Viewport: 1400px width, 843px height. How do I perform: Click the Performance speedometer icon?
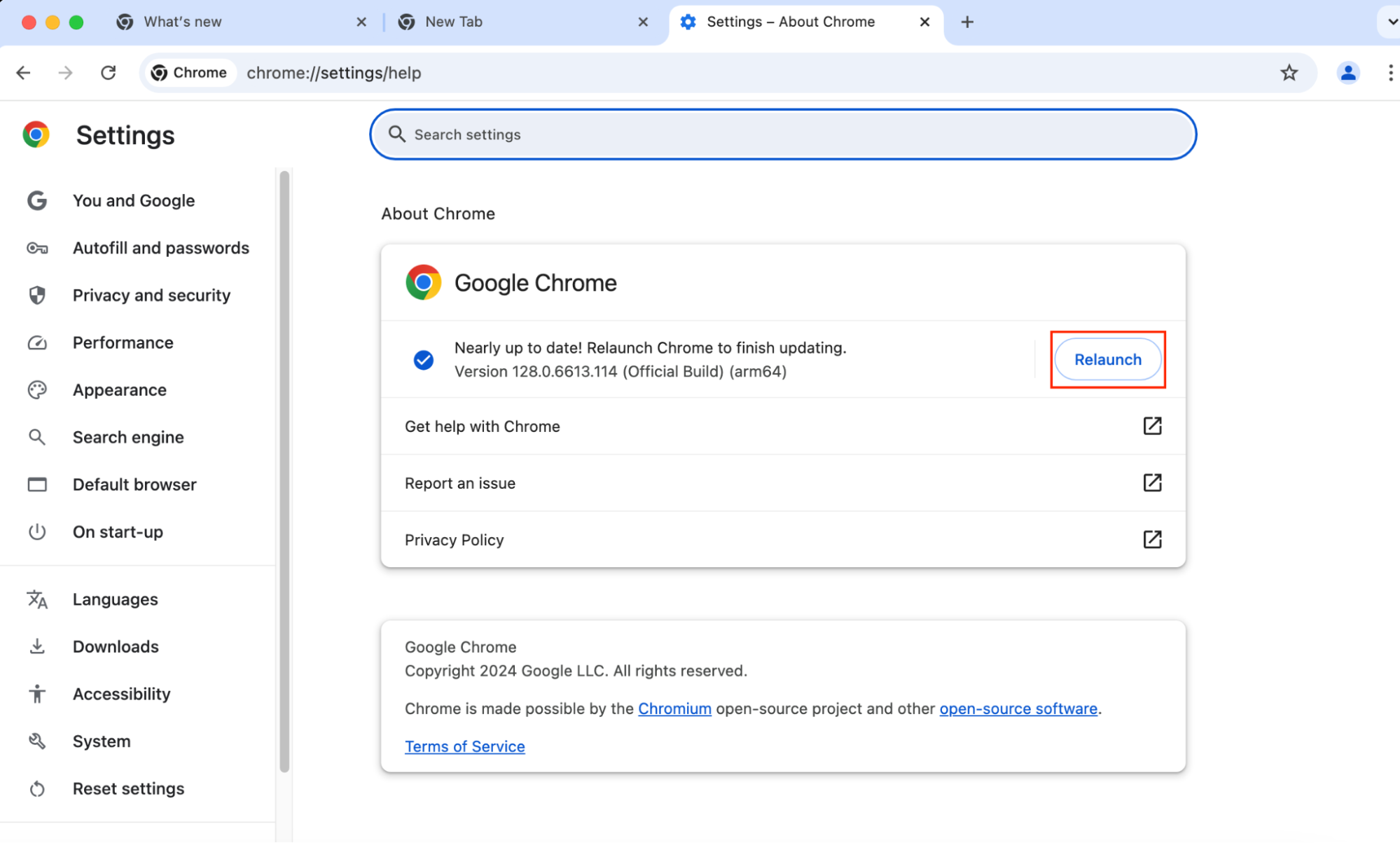[x=36, y=342]
